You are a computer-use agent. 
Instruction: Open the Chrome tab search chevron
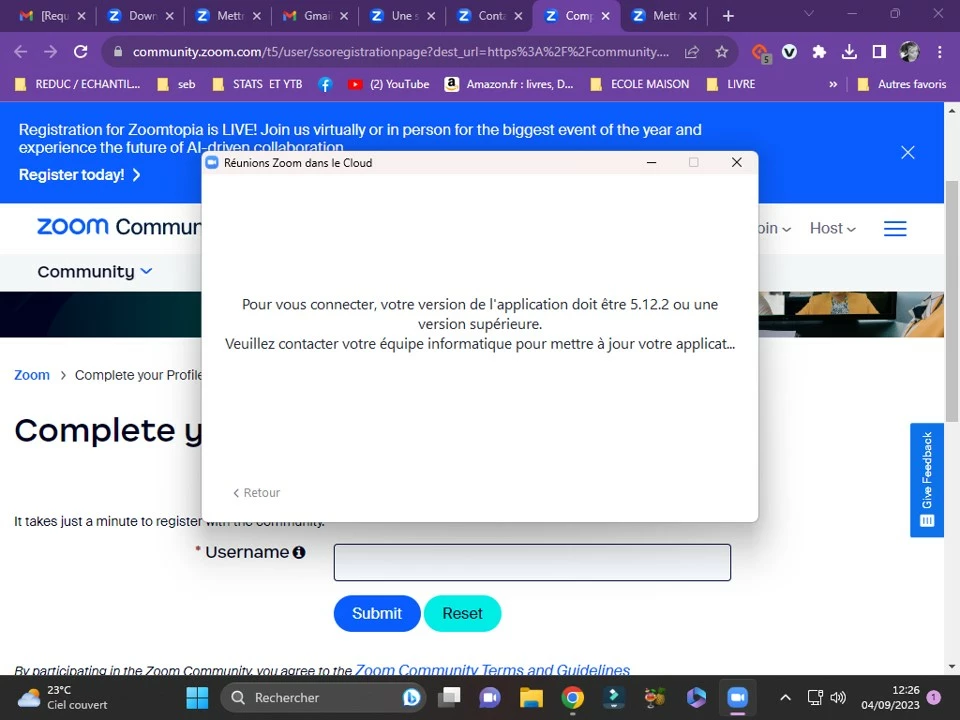click(x=809, y=13)
